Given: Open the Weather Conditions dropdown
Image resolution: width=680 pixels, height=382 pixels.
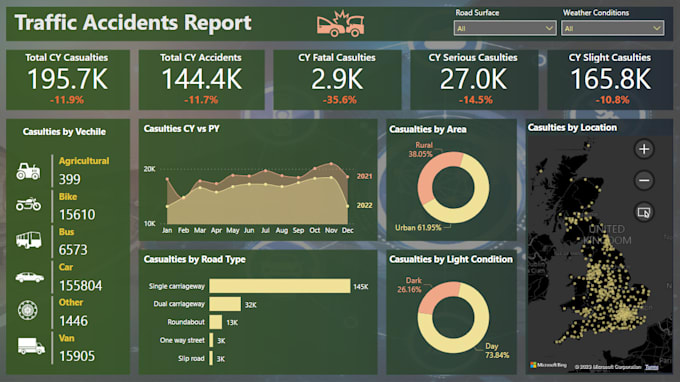Looking at the screenshot, I should [612, 28].
